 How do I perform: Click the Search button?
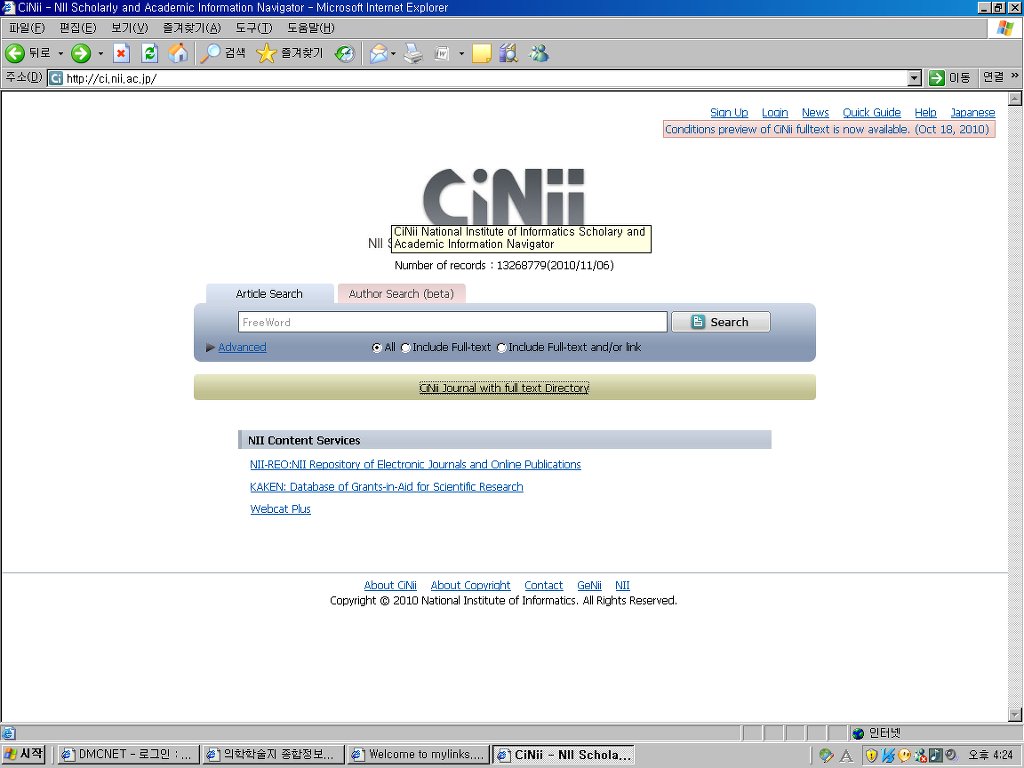(x=721, y=322)
